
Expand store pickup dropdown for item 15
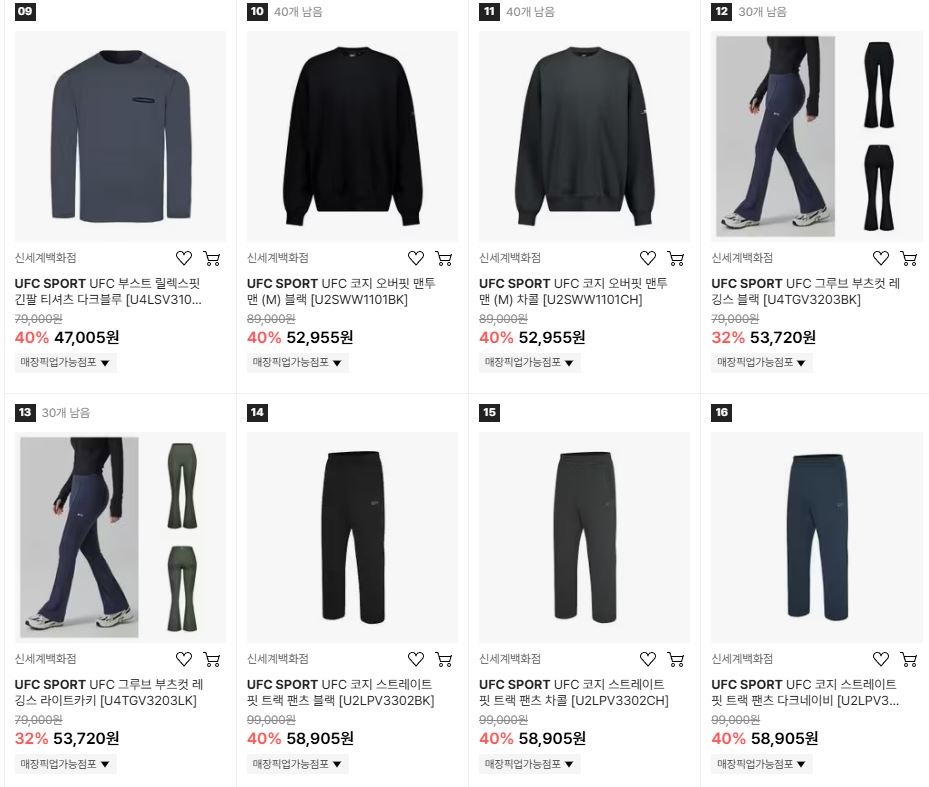point(529,764)
